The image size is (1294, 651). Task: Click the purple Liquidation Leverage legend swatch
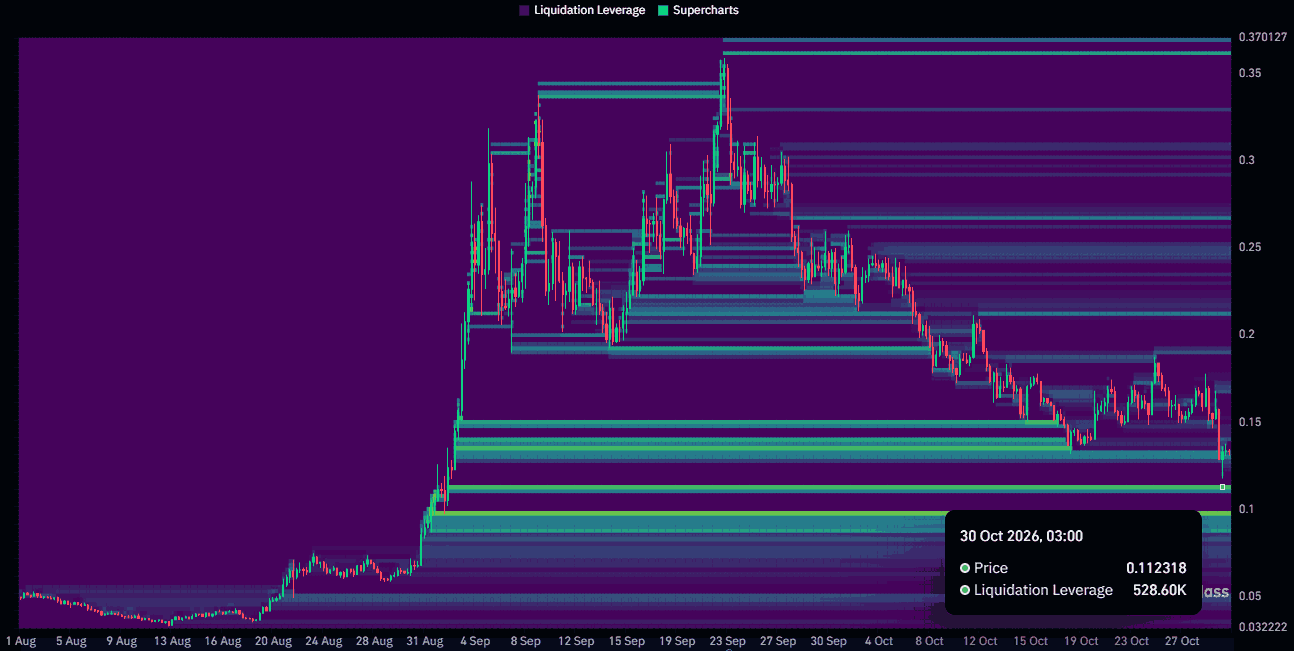524,10
